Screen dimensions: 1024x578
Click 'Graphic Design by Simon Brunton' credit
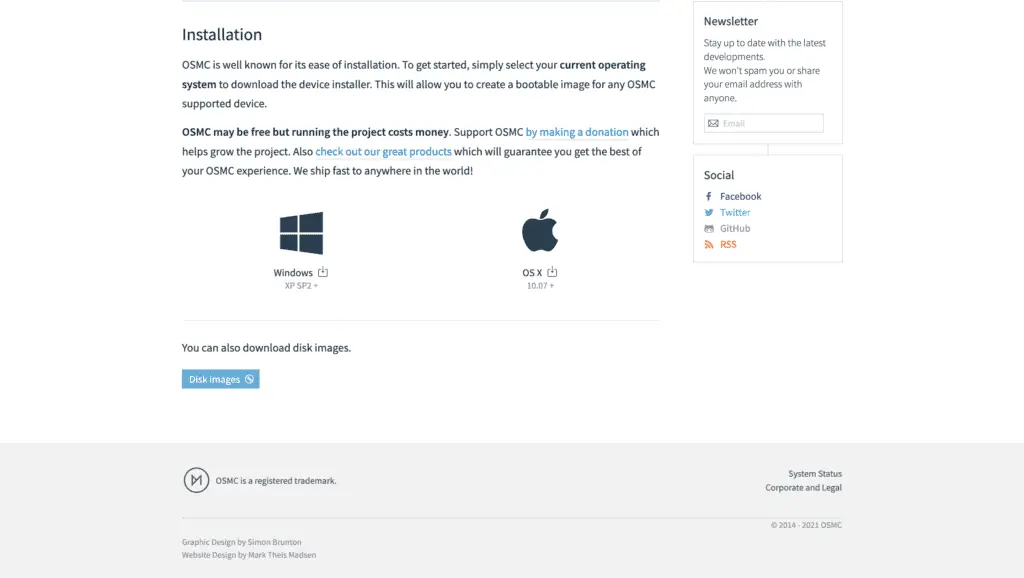click(x=242, y=542)
